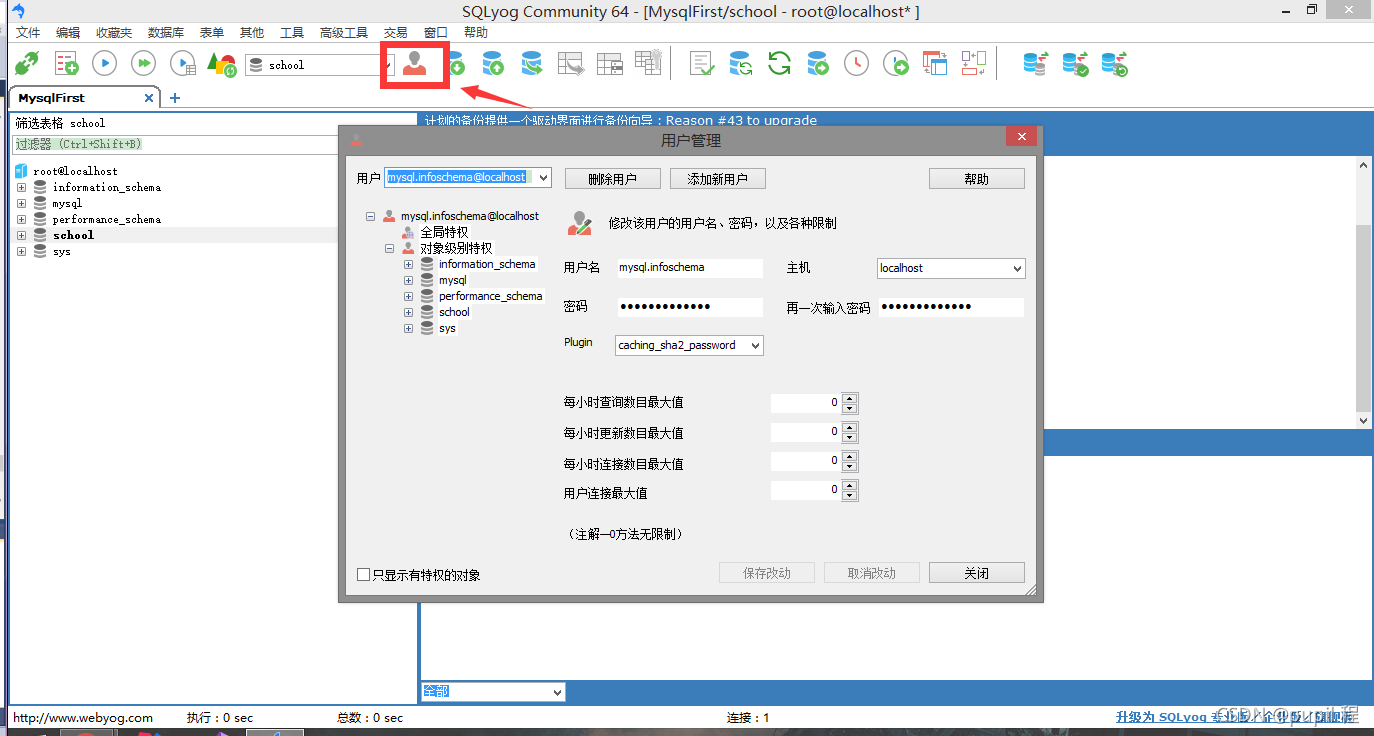The image size is (1374, 736).
Task: Click the red-hand clock scheduler icon
Action: 856,64
